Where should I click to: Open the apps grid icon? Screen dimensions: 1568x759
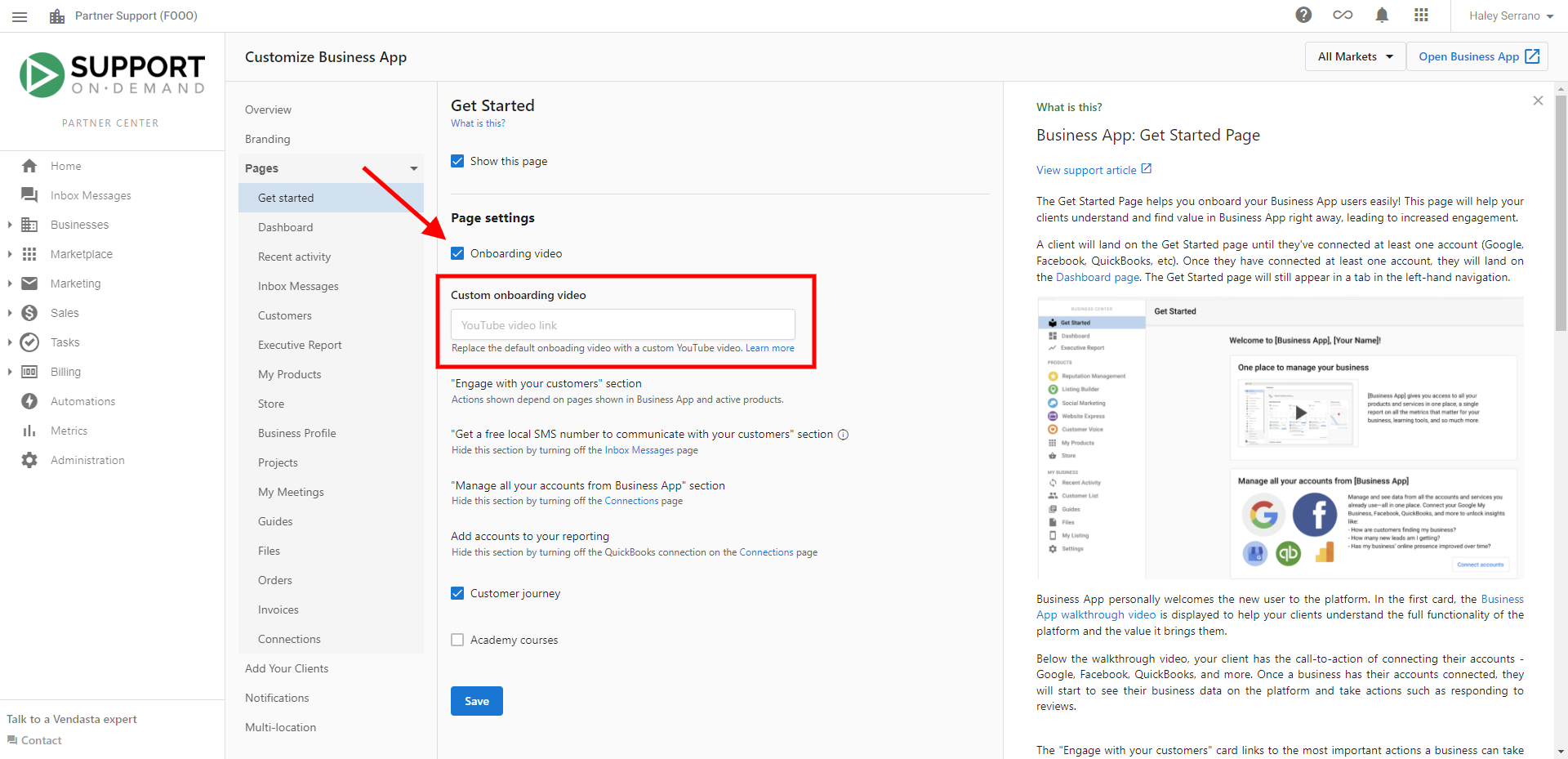pyautogui.click(x=1421, y=15)
